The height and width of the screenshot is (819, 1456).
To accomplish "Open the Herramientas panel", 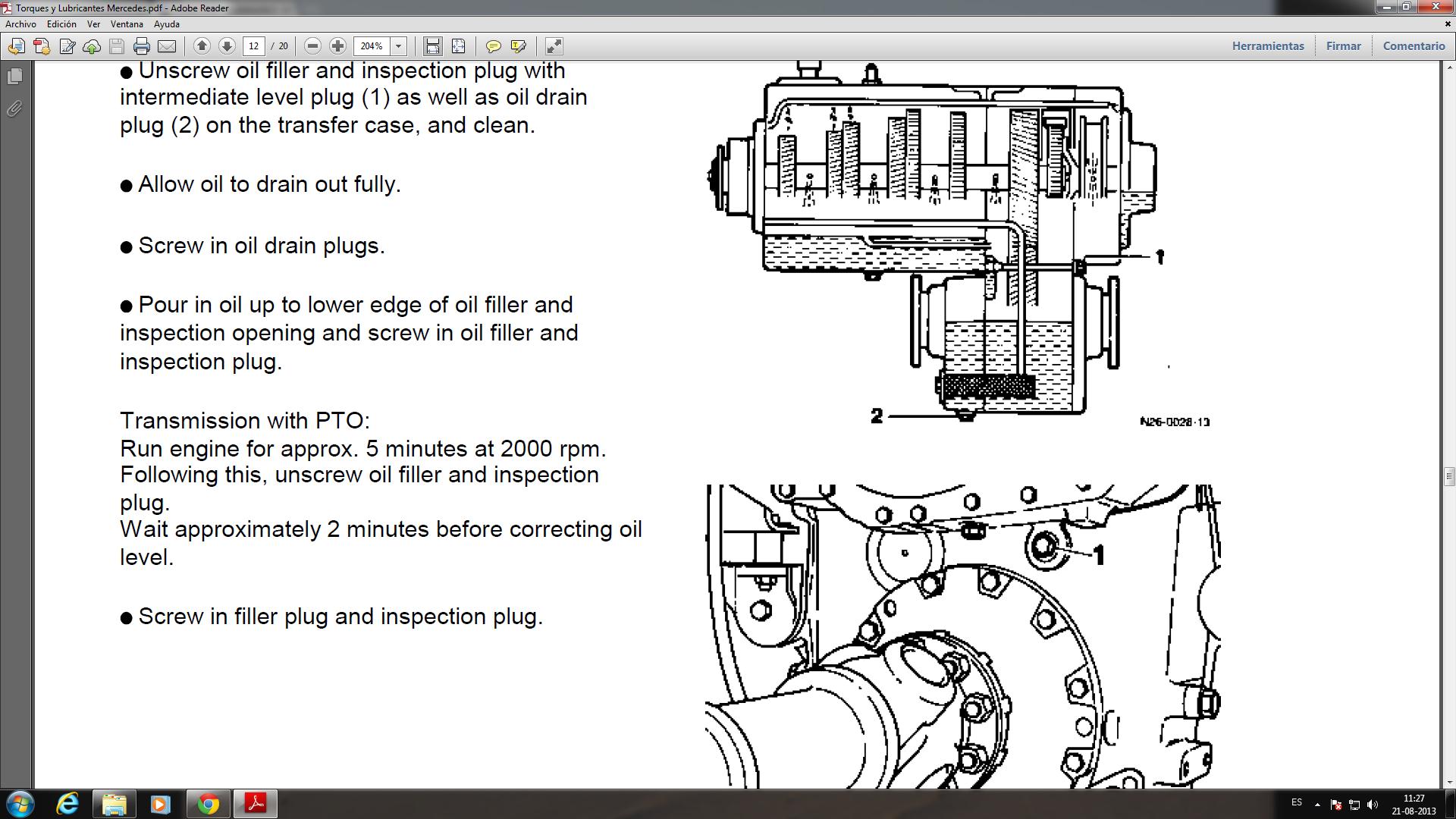I will pos(1268,46).
